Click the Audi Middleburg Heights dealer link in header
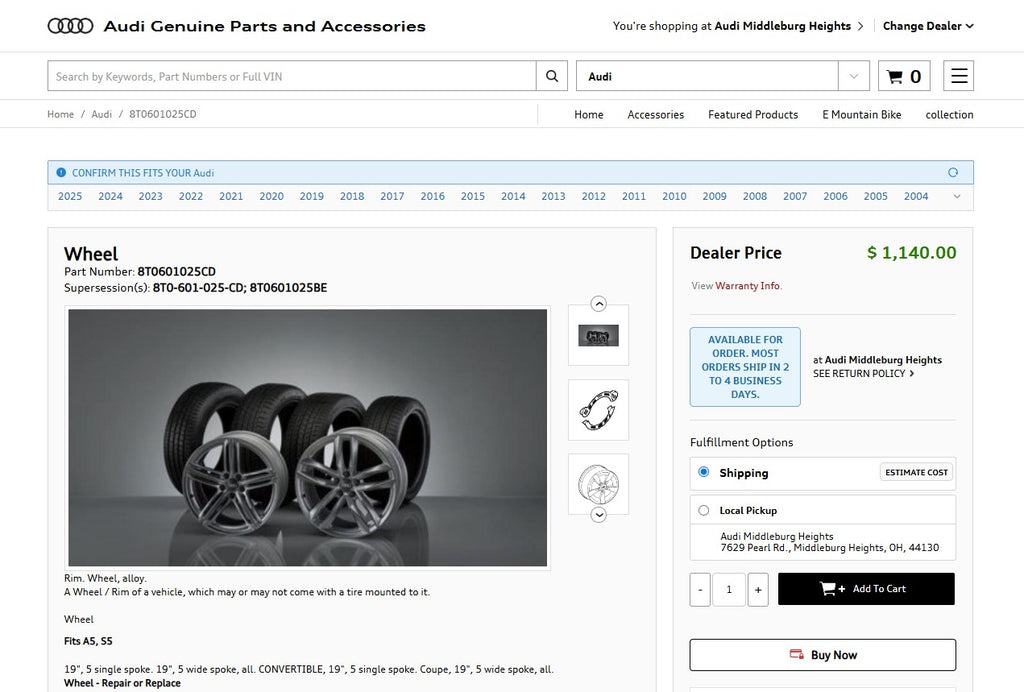1024x692 pixels. coord(782,26)
